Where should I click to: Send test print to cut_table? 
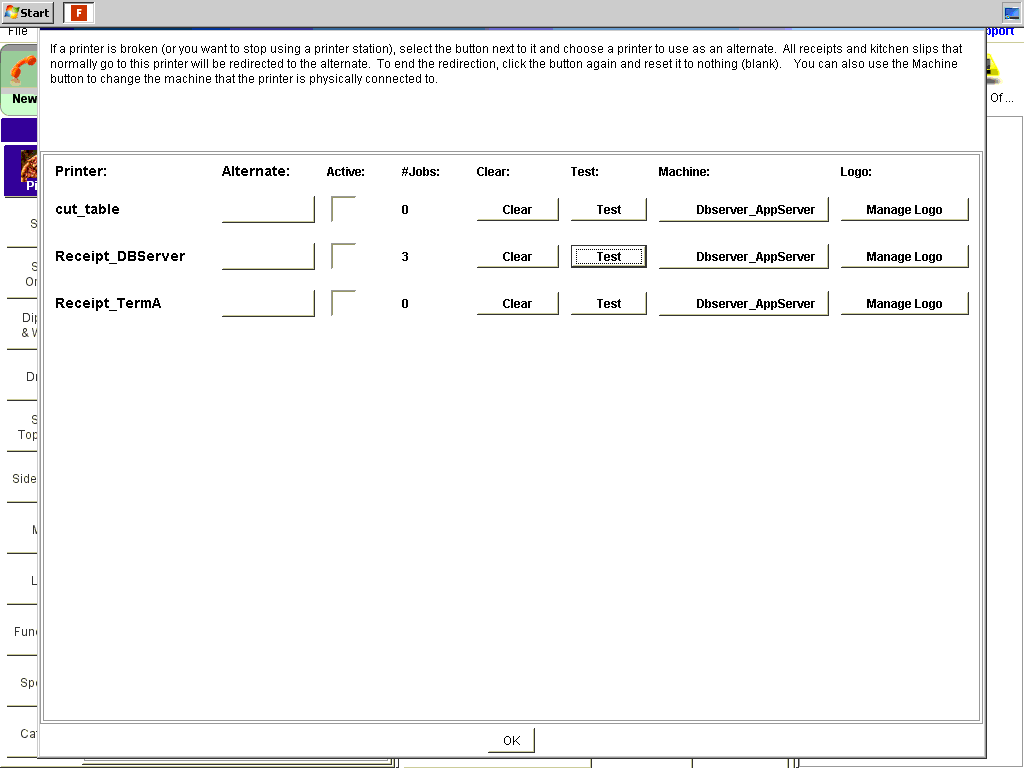[x=608, y=210]
